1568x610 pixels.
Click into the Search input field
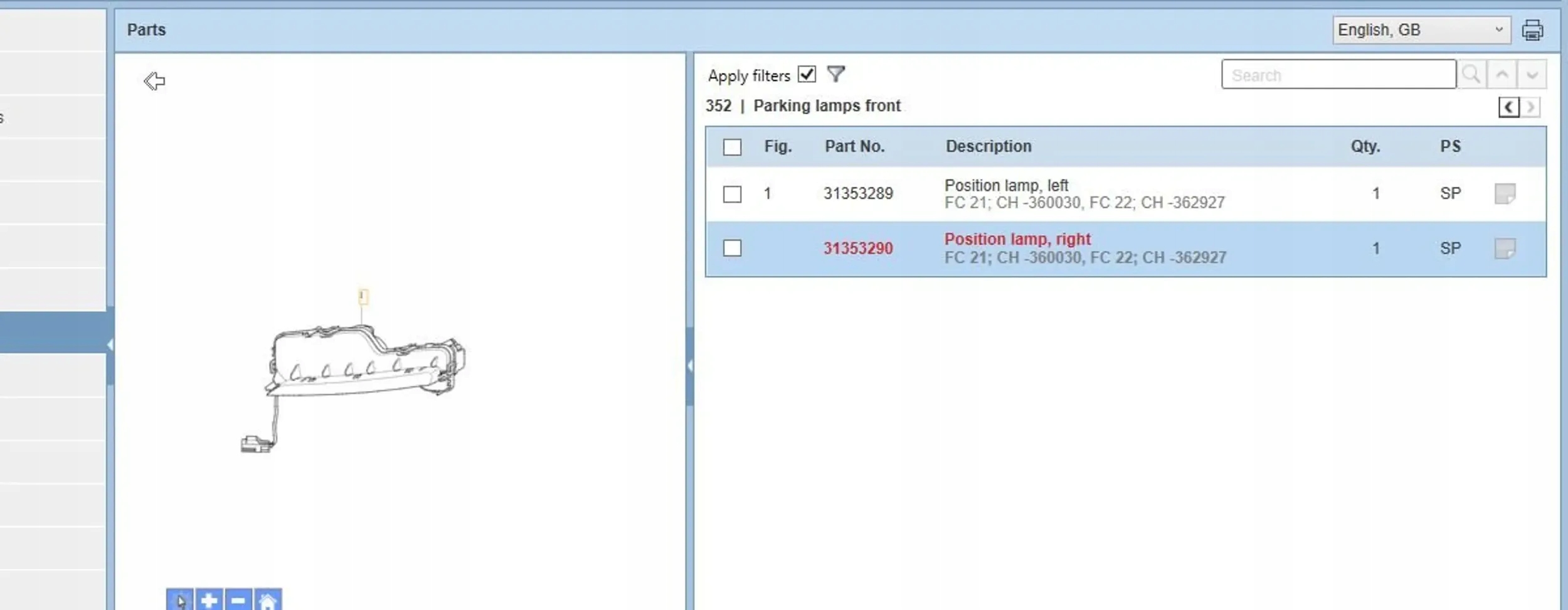coord(1338,75)
